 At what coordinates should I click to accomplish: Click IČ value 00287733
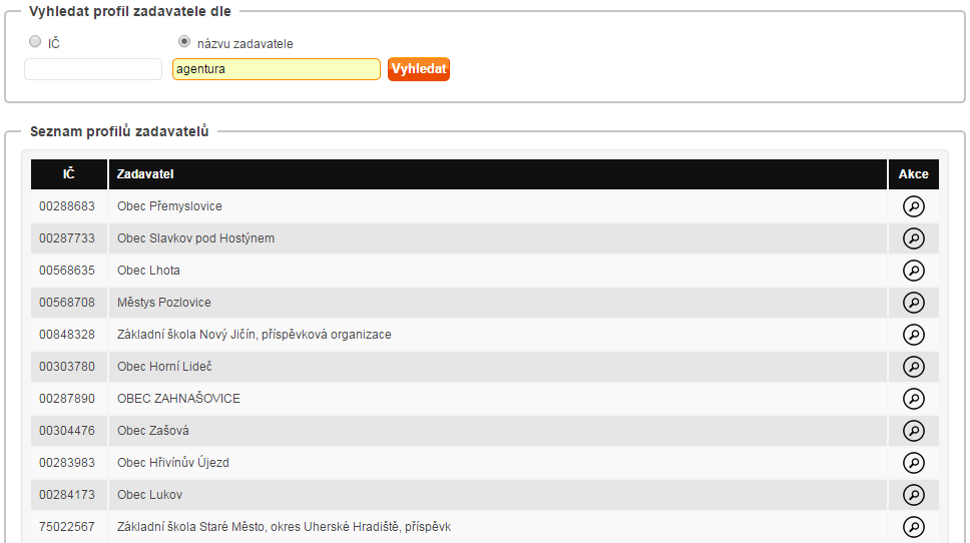67,238
